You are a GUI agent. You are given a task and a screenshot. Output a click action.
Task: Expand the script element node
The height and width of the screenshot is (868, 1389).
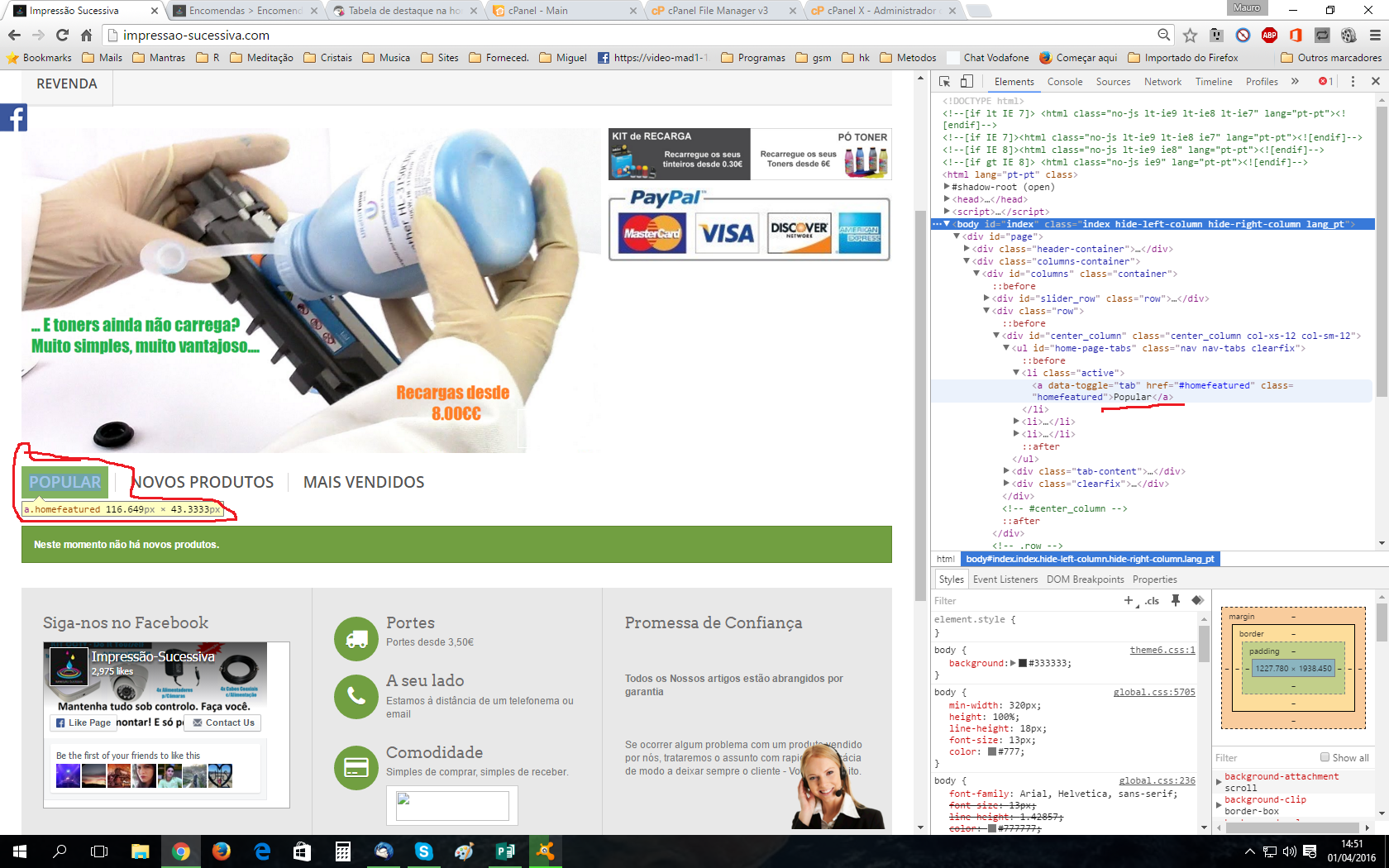coord(947,212)
